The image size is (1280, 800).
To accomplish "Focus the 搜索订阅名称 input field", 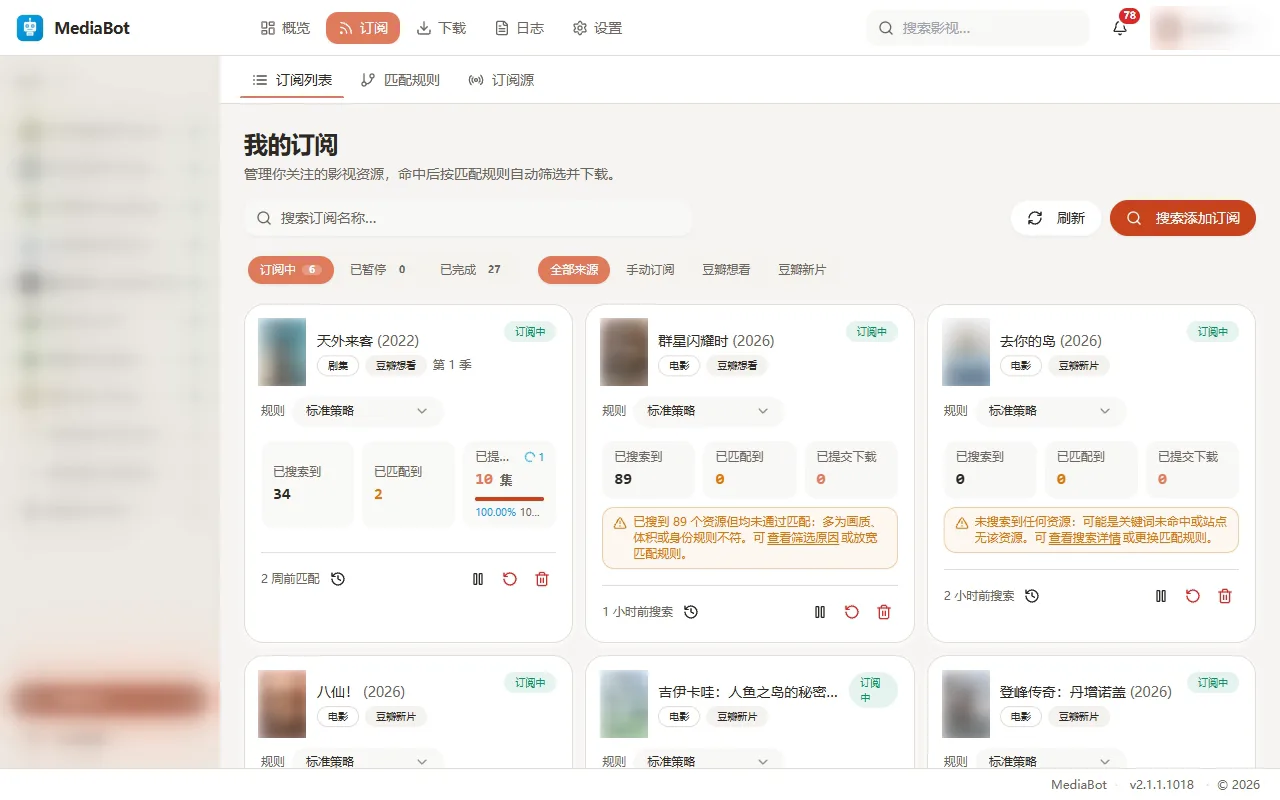I will pyautogui.click(x=468, y=218).
